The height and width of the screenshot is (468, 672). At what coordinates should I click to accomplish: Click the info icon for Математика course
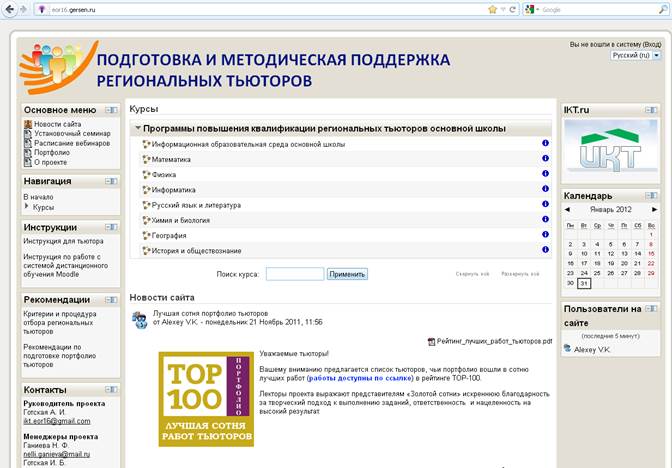(x=545, y=159)
